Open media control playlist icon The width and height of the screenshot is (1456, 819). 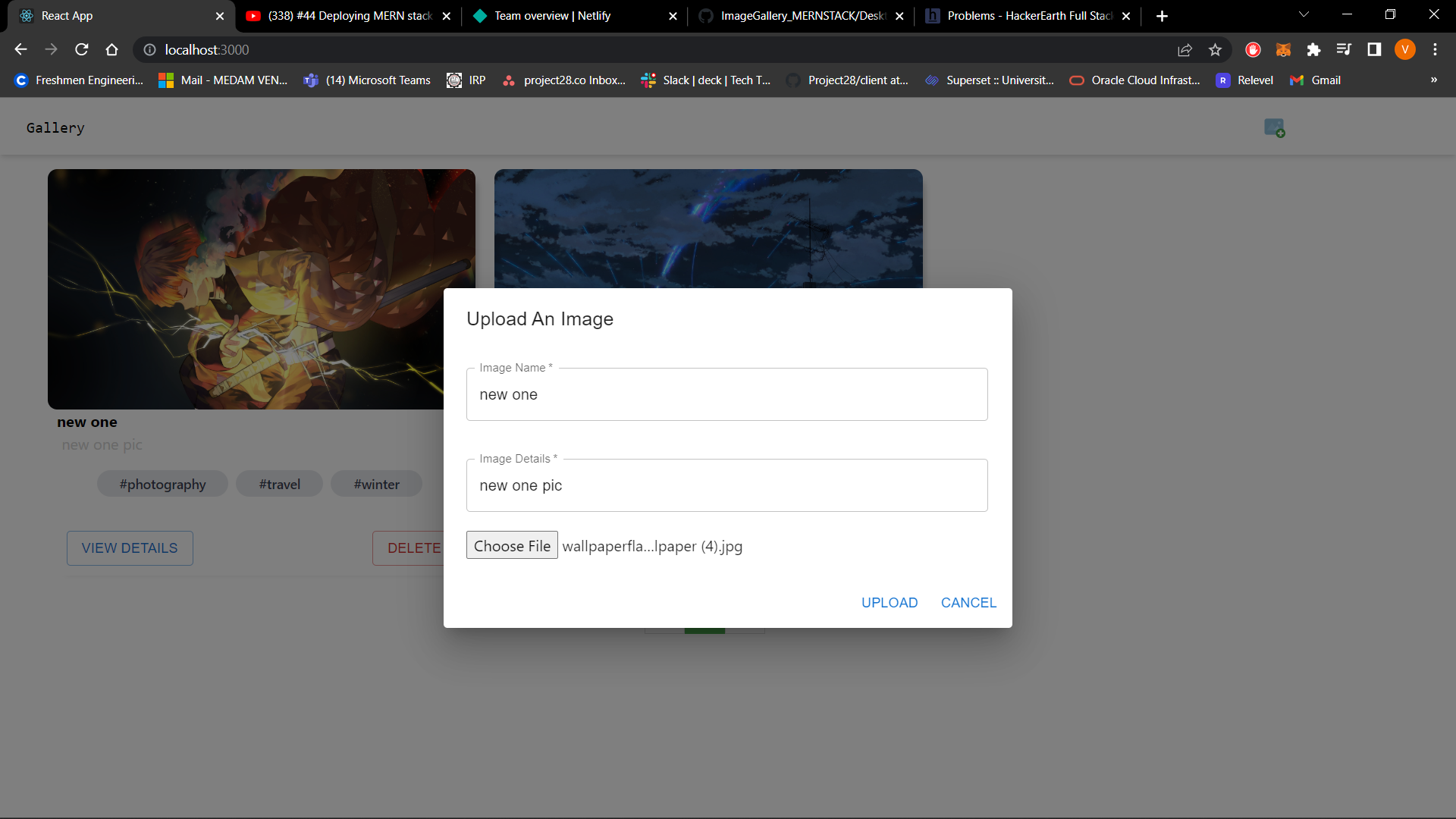coord(1344,49)
